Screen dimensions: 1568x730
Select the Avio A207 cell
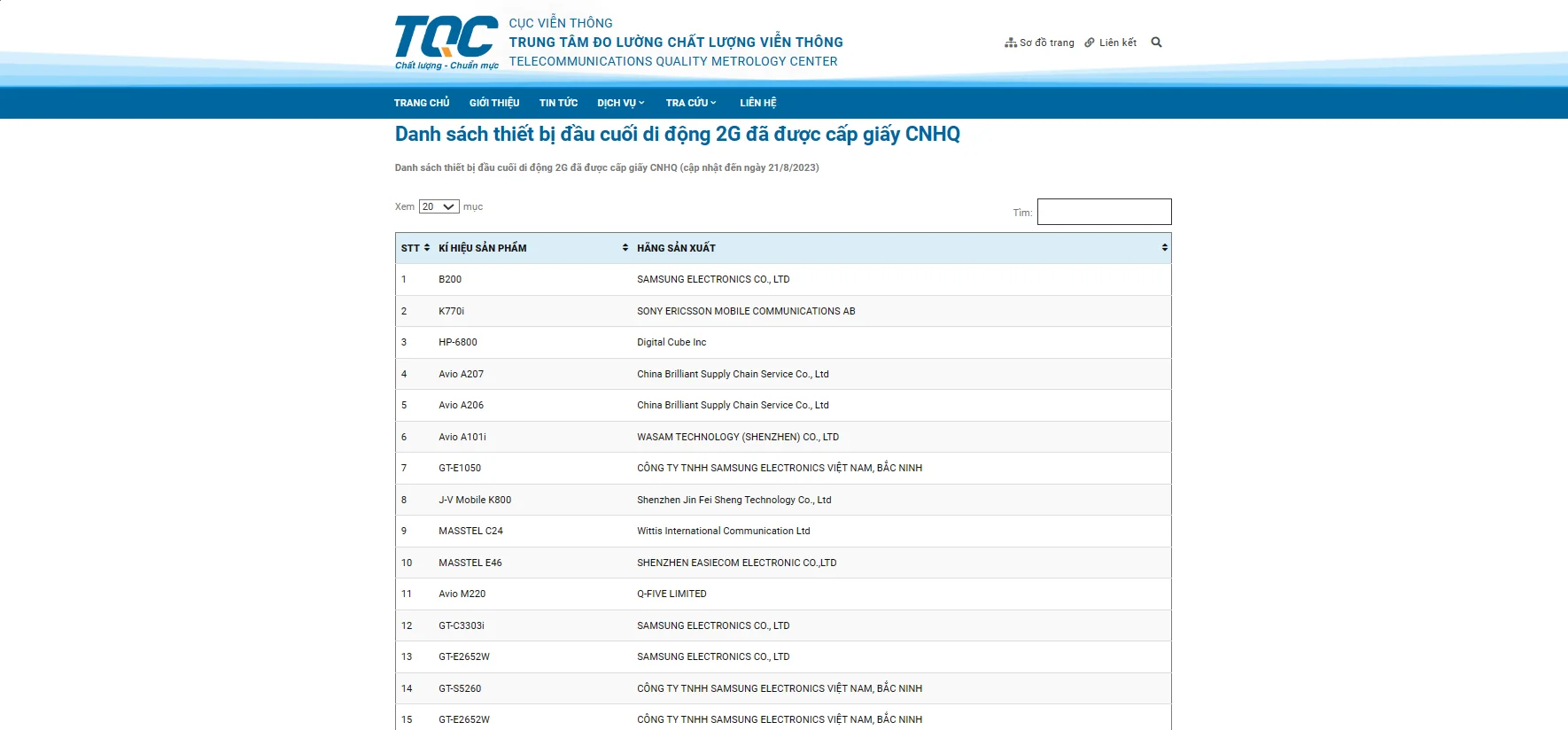(x=462, y=374)
